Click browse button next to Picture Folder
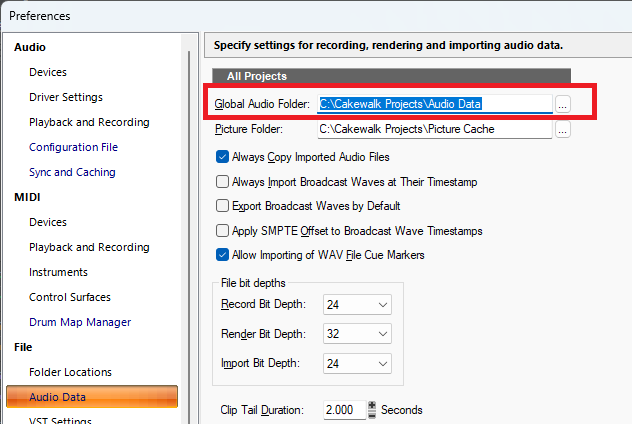This screenshot has width=632, height=424. [x=563, y=129]
